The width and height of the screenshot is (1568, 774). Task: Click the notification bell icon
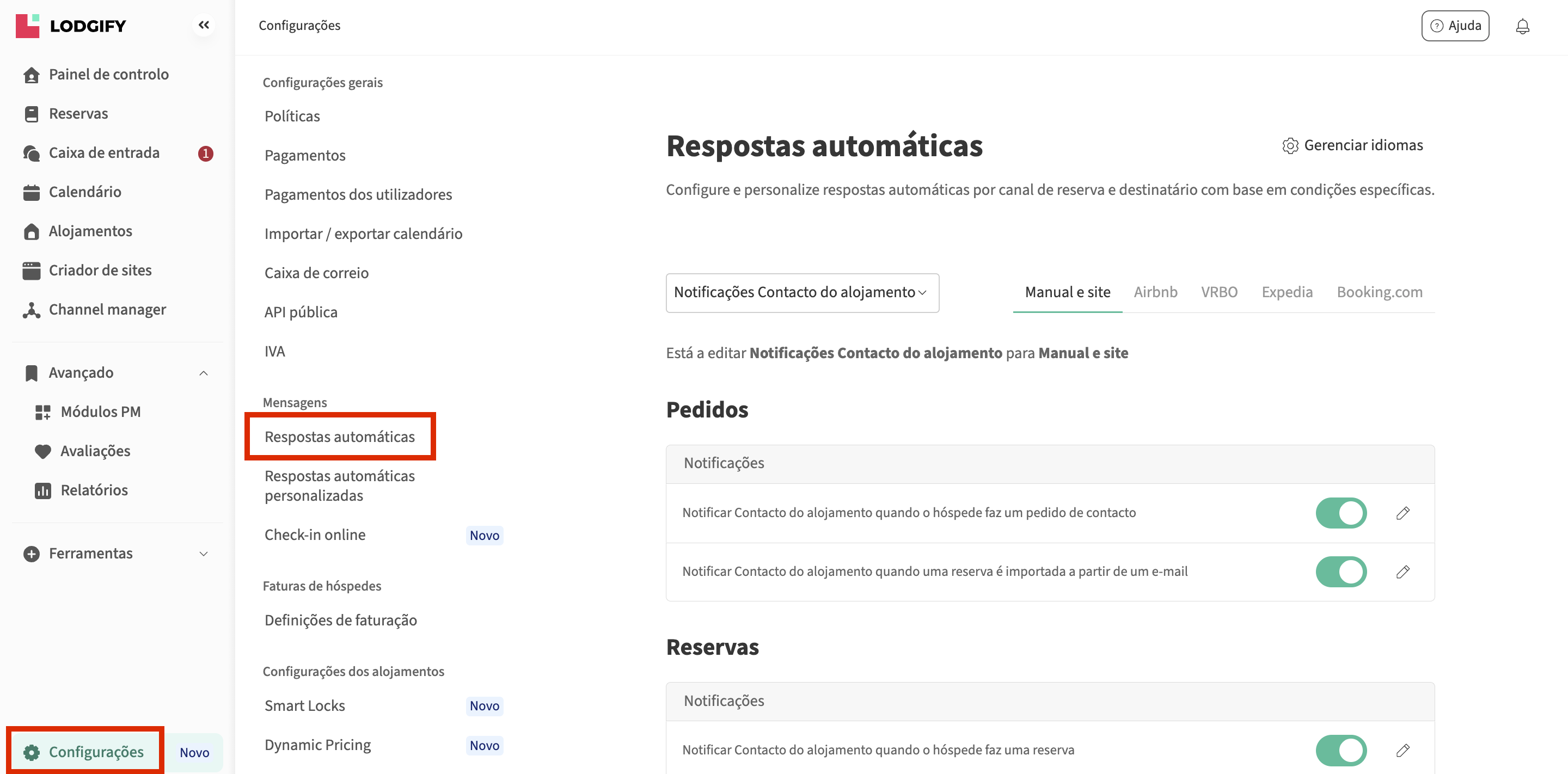1522,26
